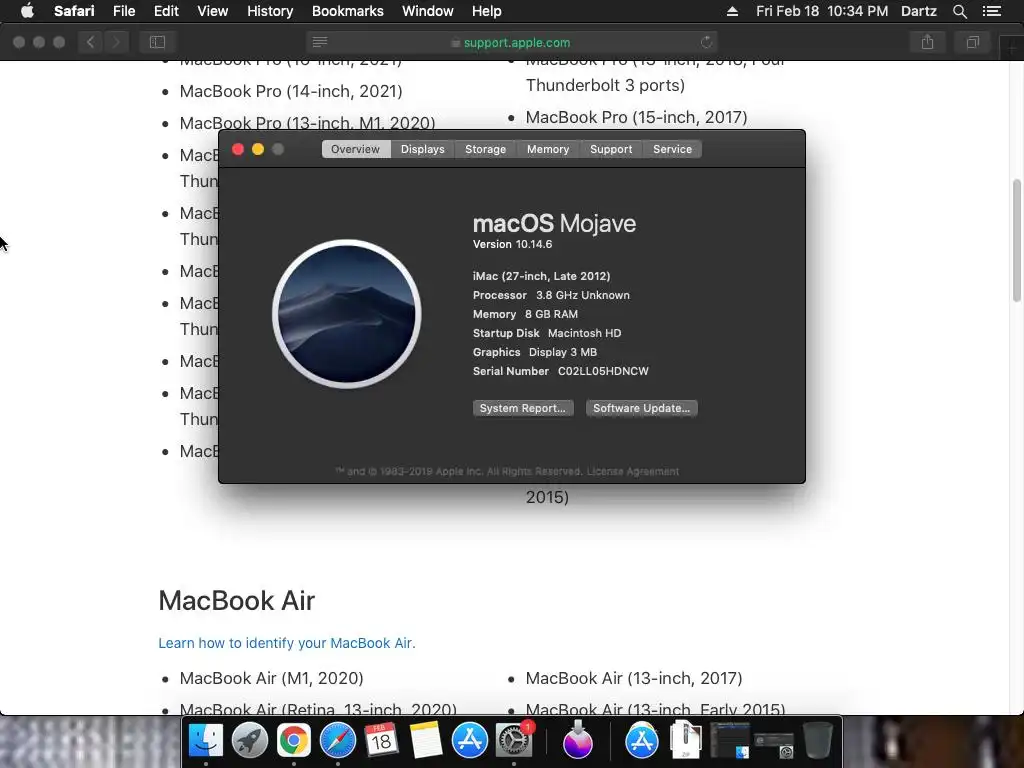Open Spotlight search magnifier in menu bar

coord(959,11)
